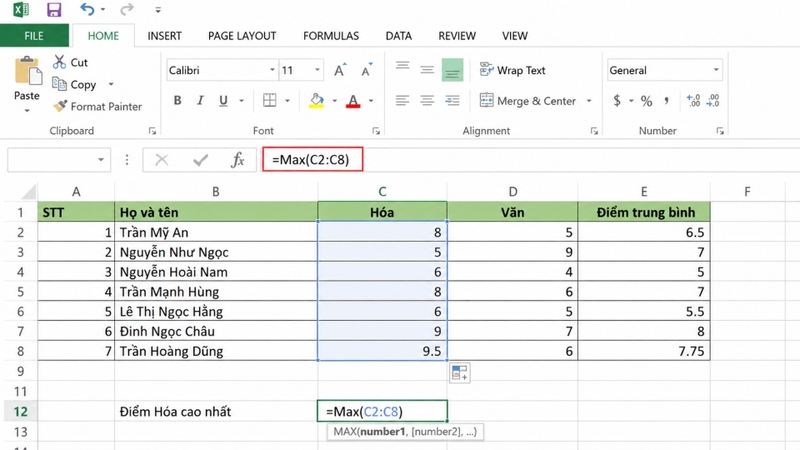Customize the Quick Access Toolbar dropdown
Screen dimensions: 800x450
(158, 10)
